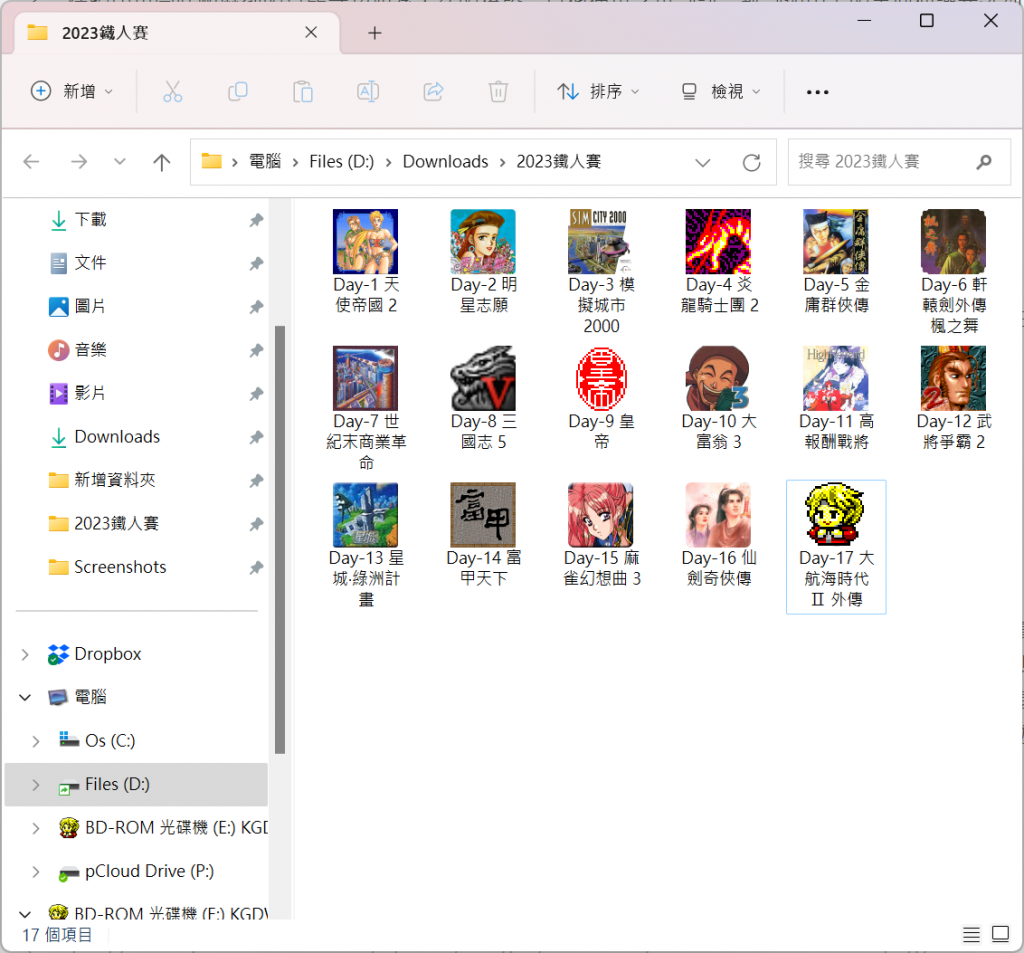Open 下載 in quick access
The height and width of the screenshot is (953, 1024).
pos(91,220)
